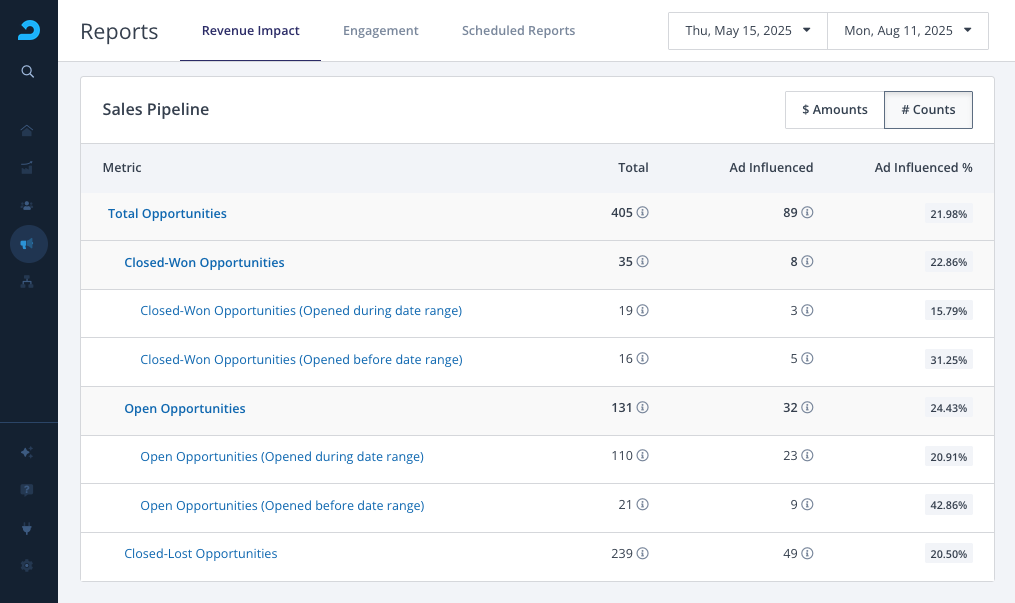Click the 42.86% Ad Influenced badge
This screenshot has width=1015, height=603.
pyautogui.click(x=948, y=506)
